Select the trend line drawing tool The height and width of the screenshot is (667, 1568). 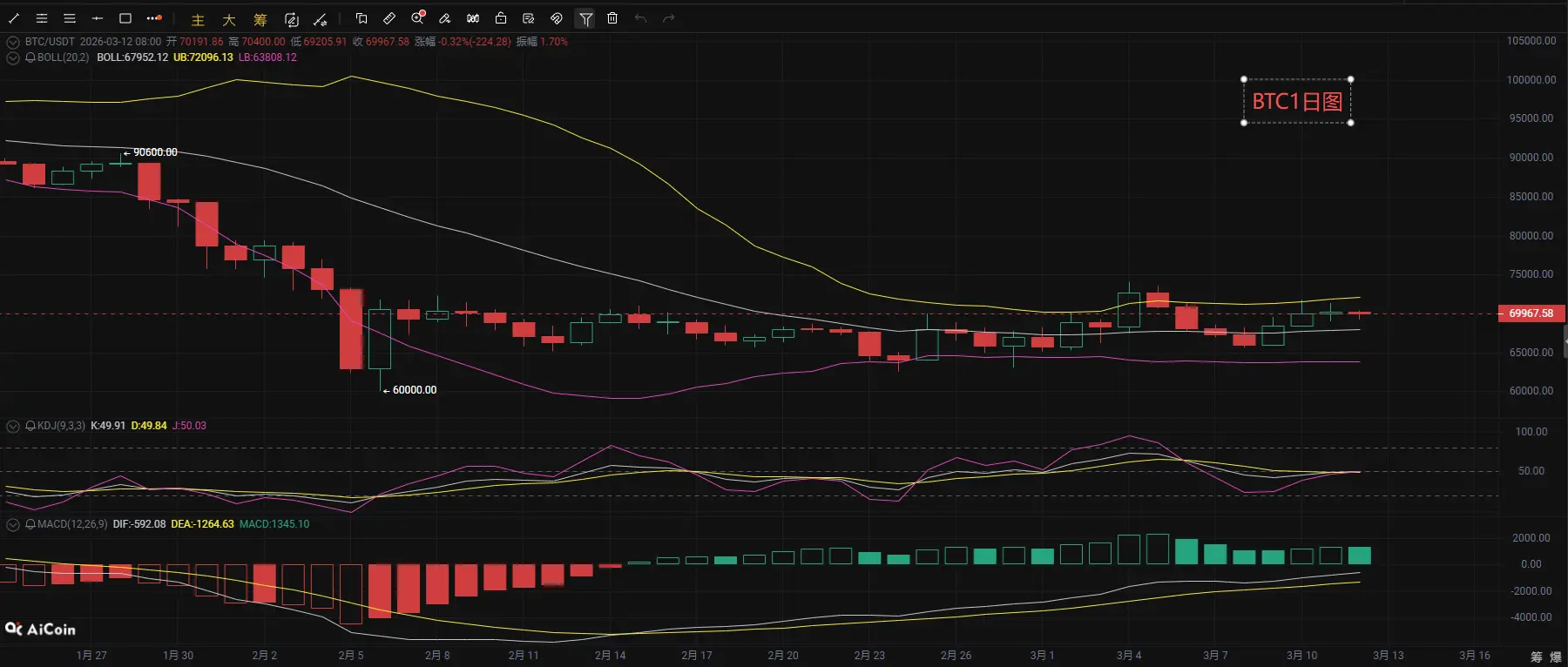pos(14,18)
